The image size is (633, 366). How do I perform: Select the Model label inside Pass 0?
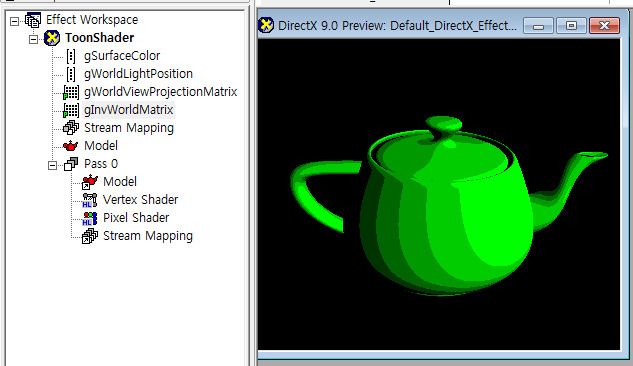tap(120, 182)
